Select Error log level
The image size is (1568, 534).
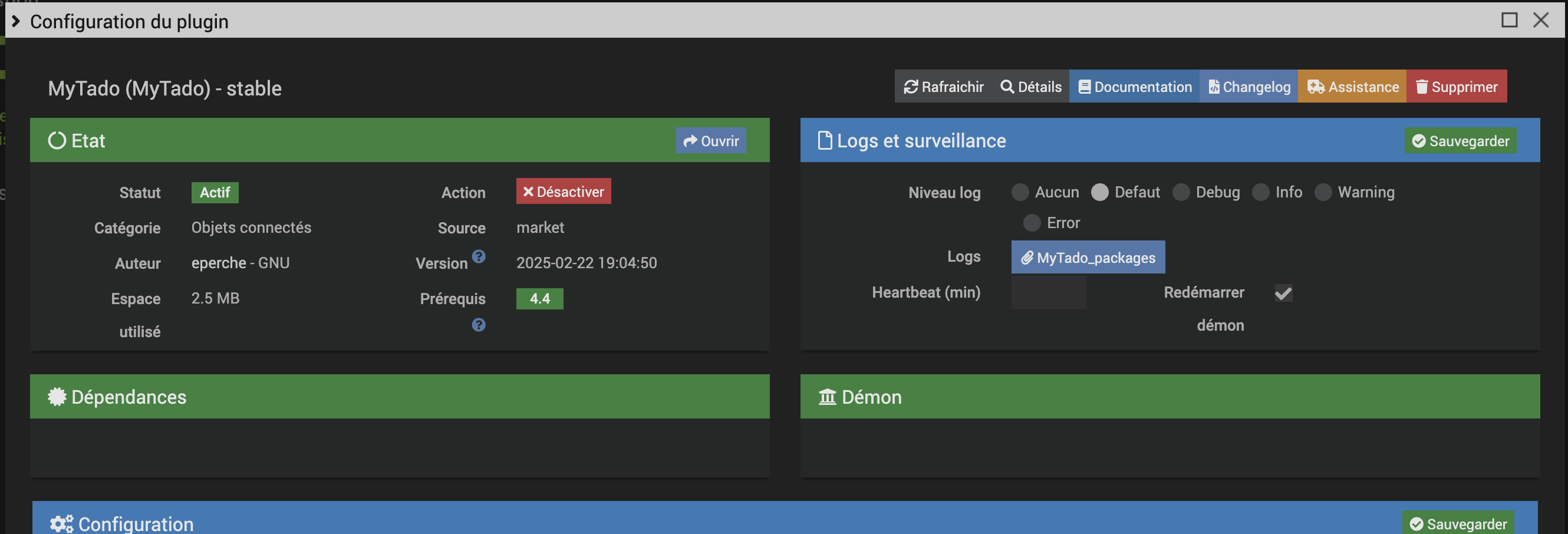[1032, 223]
